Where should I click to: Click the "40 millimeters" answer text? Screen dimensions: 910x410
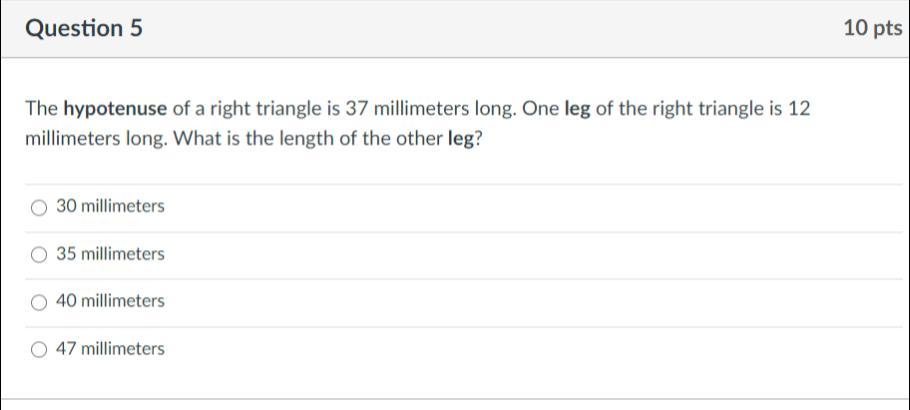110,301
